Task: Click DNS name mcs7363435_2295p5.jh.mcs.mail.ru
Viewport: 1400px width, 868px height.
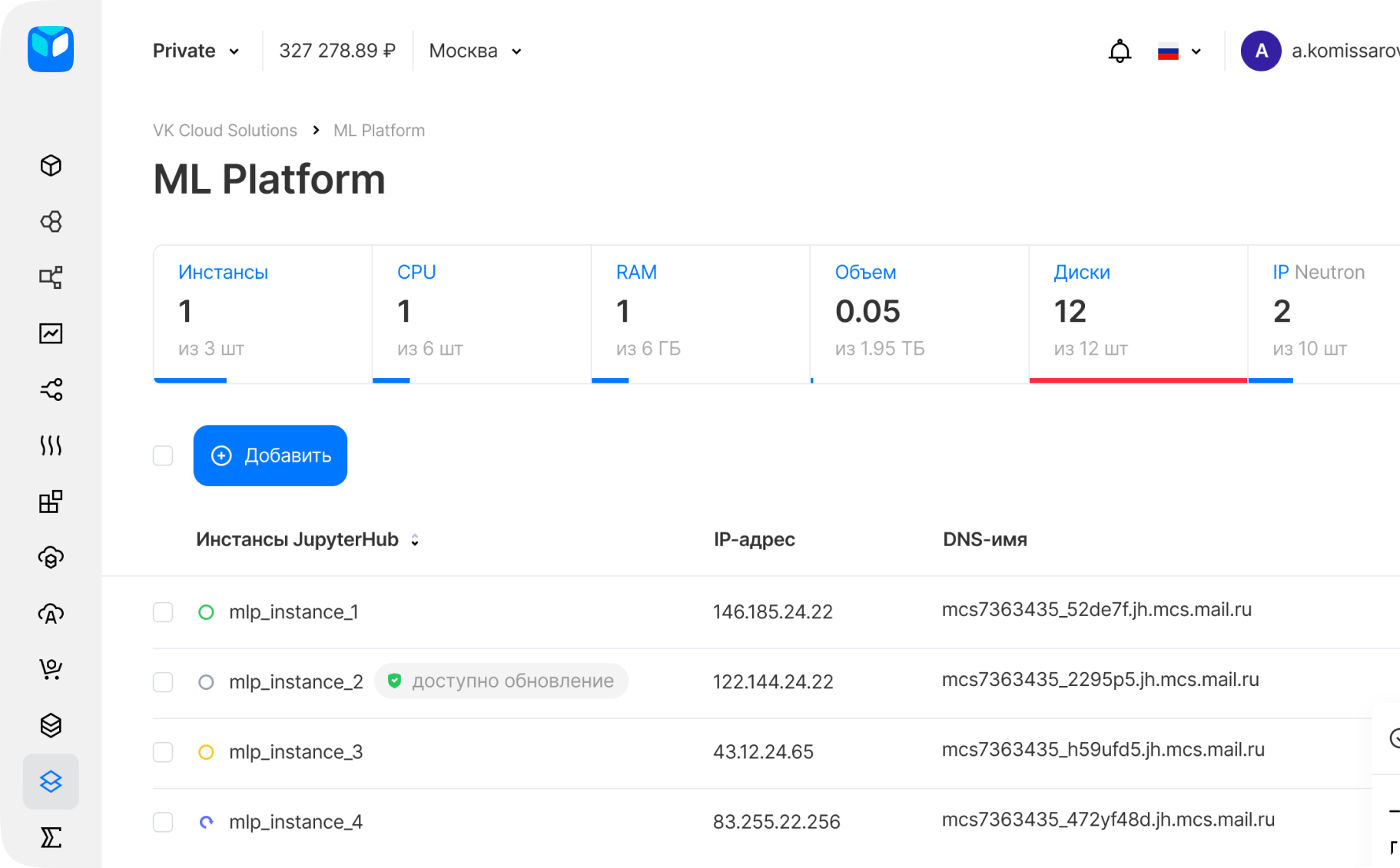Action: point(1100,680)
